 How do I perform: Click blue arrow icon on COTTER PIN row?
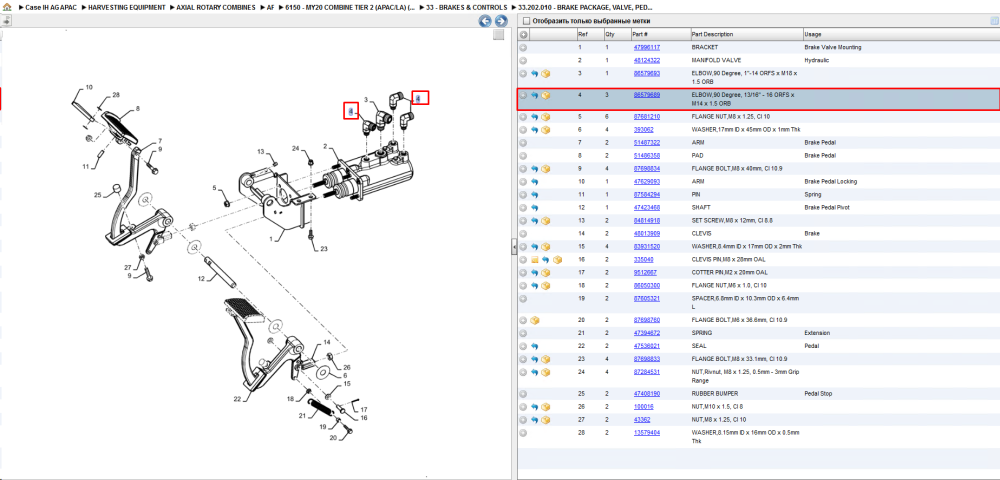534,273
